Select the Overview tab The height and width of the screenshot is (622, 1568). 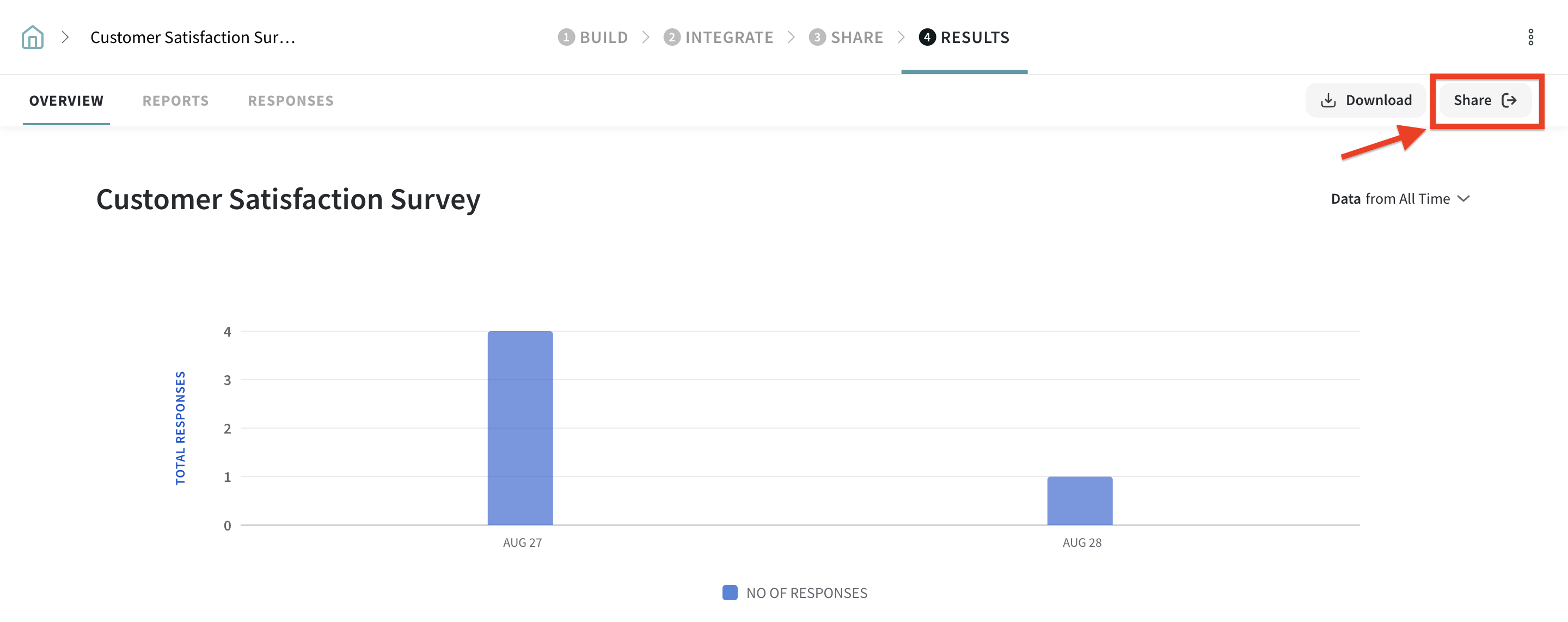click(66, 101)
